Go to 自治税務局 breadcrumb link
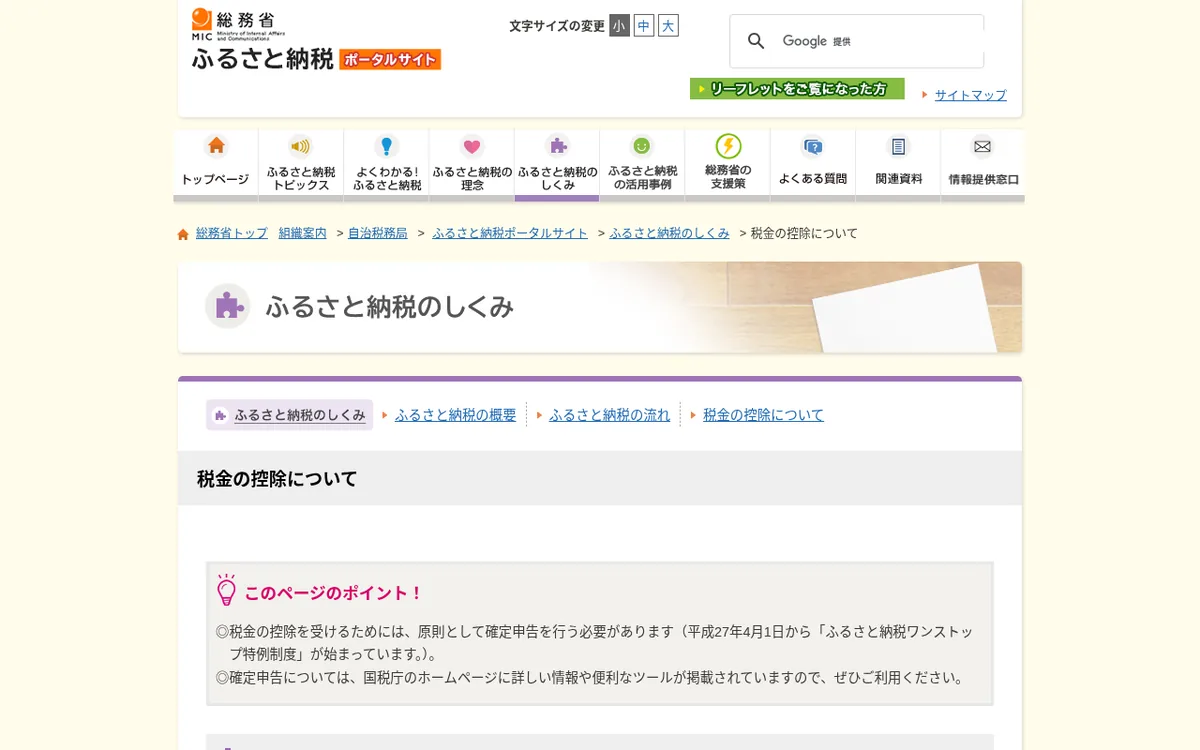 [x=378, y=233]
